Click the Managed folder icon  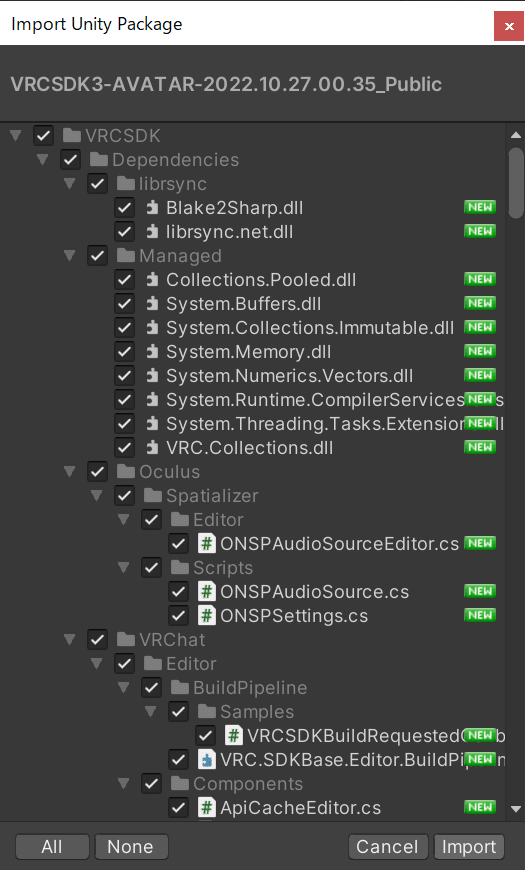125,256
